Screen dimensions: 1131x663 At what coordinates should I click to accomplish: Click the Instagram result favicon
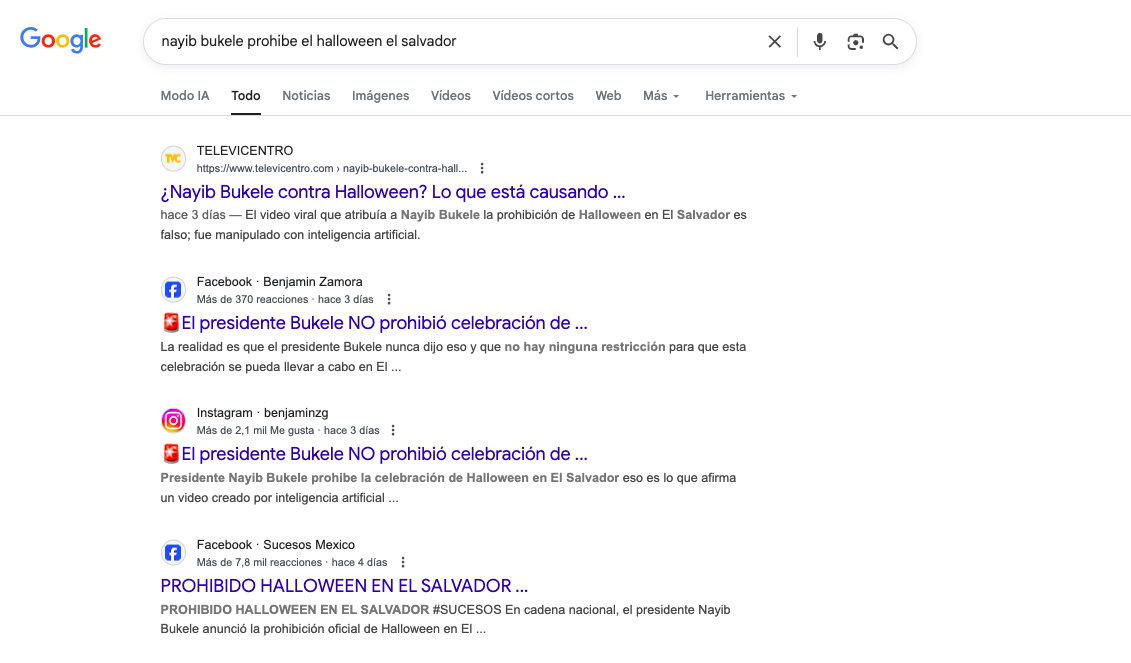click(173, 421)
